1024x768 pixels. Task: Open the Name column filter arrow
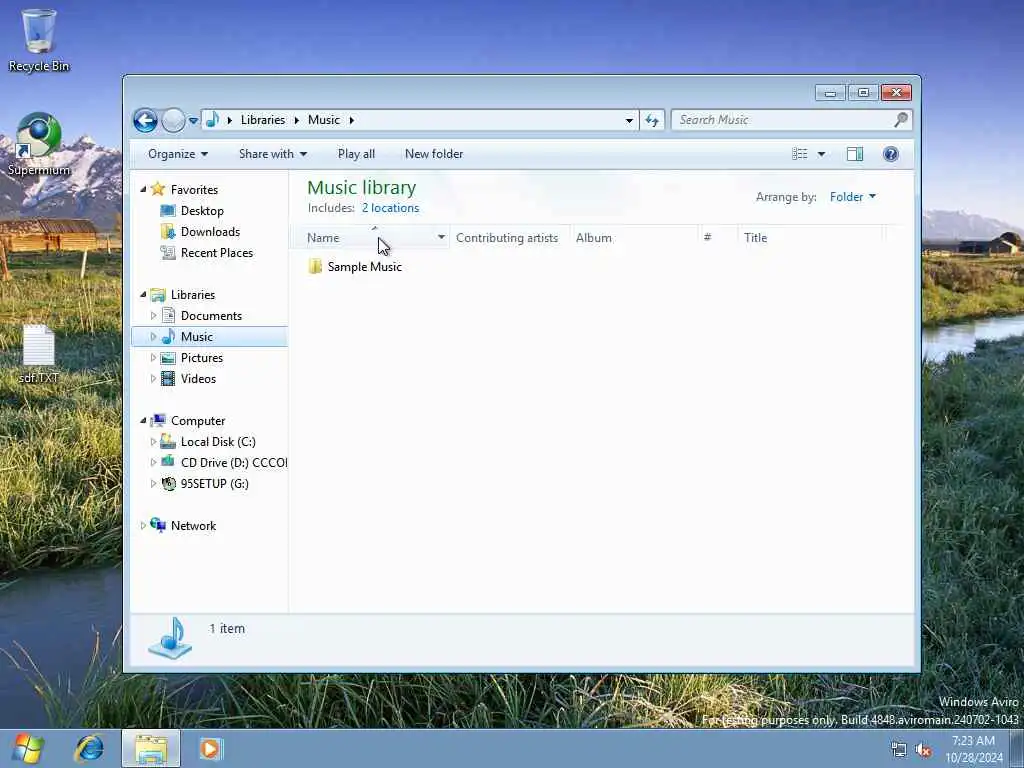(x=441, y=238)
